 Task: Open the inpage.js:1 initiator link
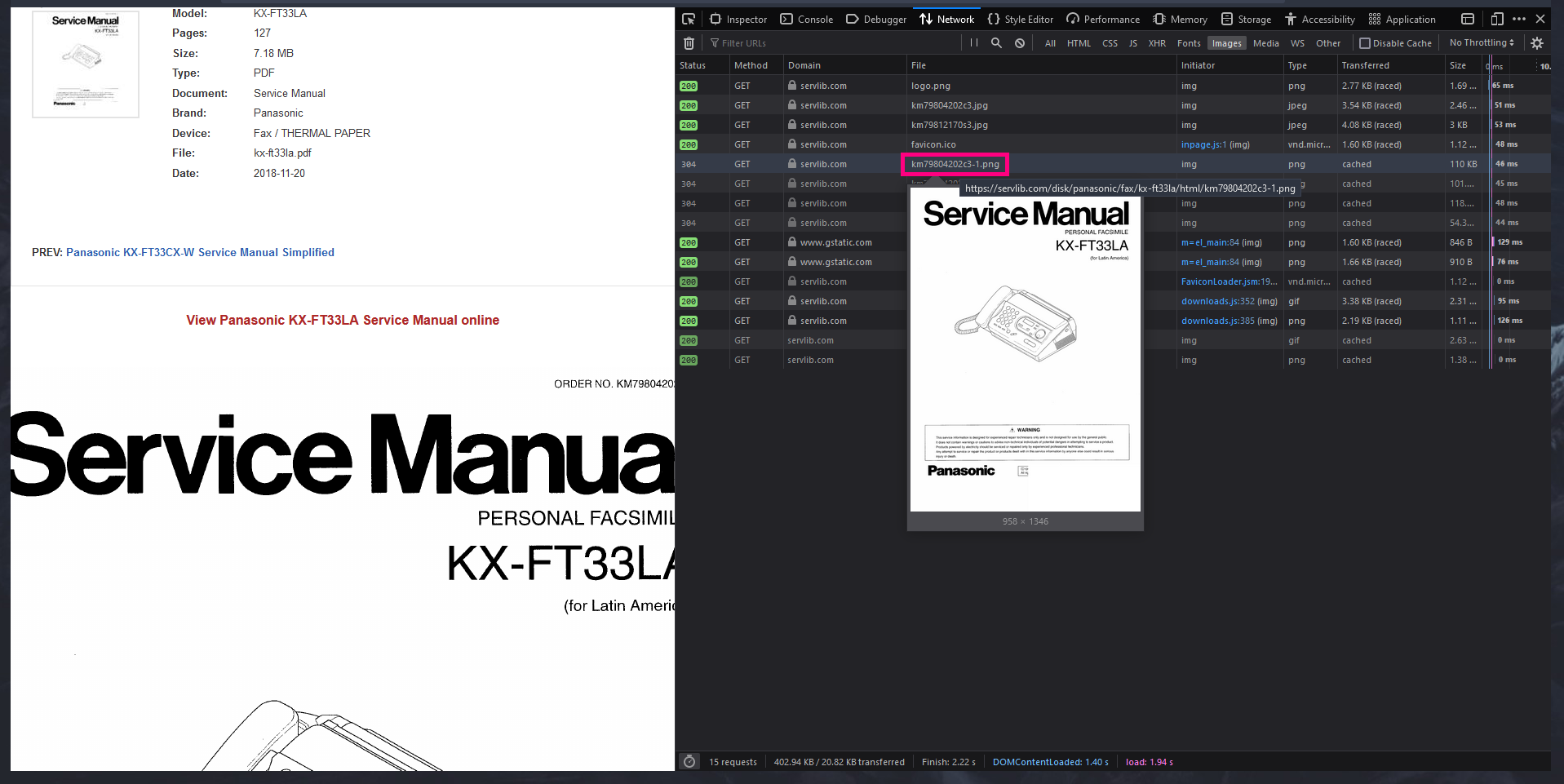1203,144
